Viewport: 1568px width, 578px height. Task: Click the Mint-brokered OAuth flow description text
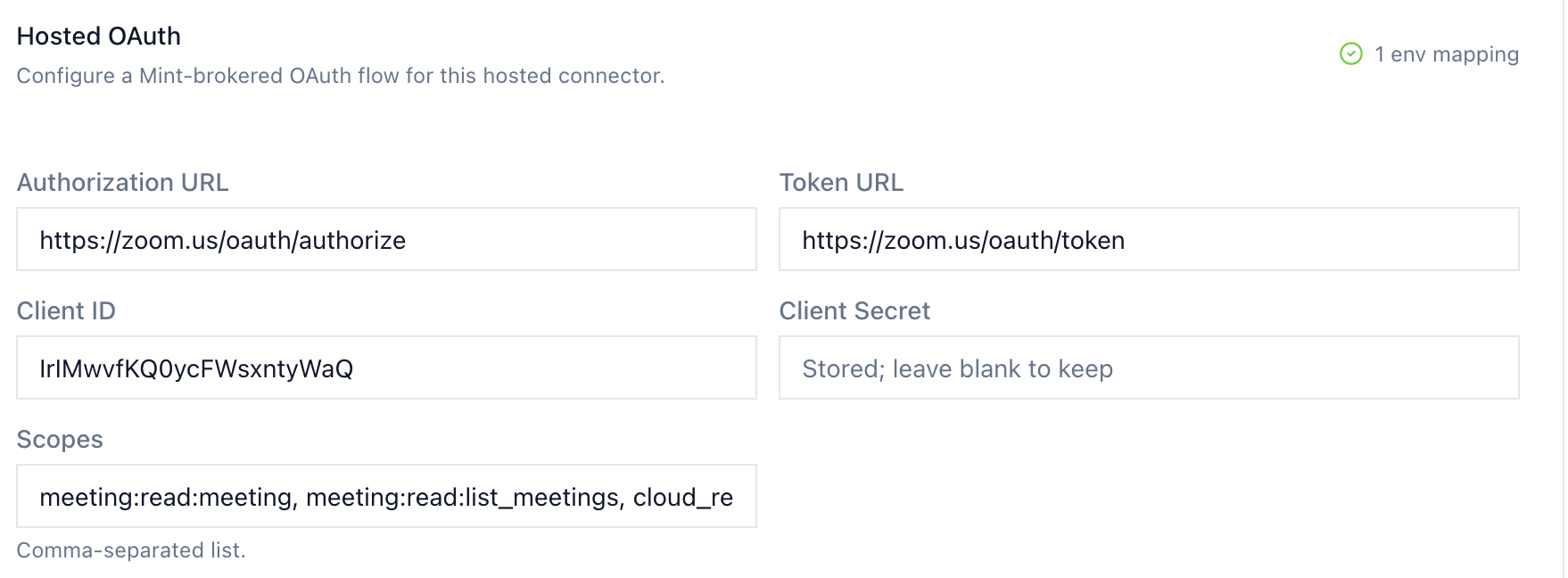(x=341, y=76)
